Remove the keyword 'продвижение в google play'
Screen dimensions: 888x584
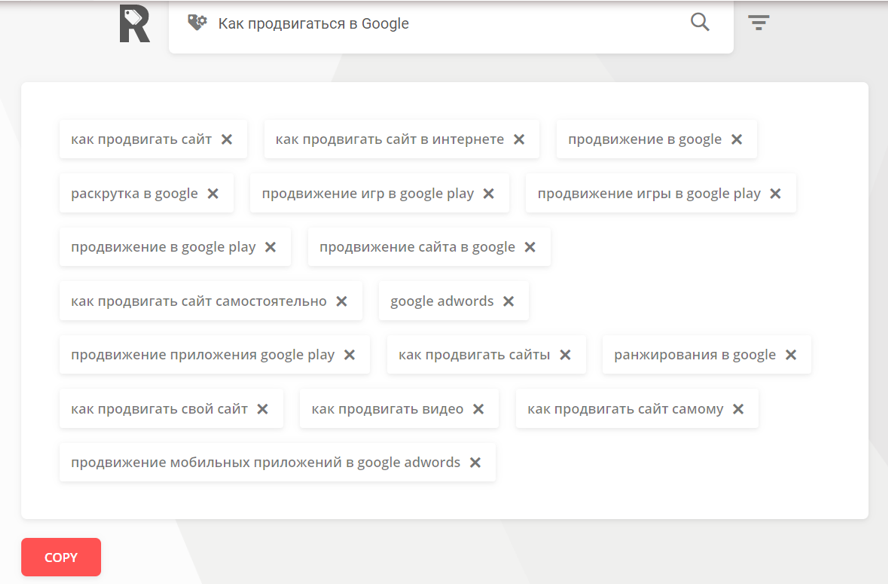(x=270, y=247)
